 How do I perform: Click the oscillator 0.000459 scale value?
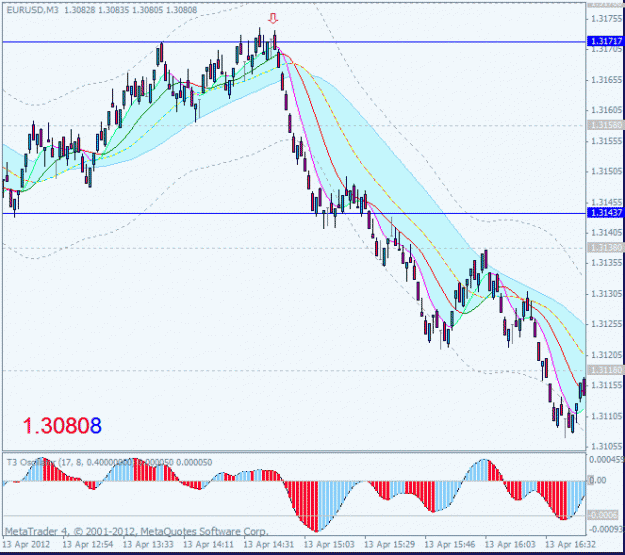(x=607, y=460)
